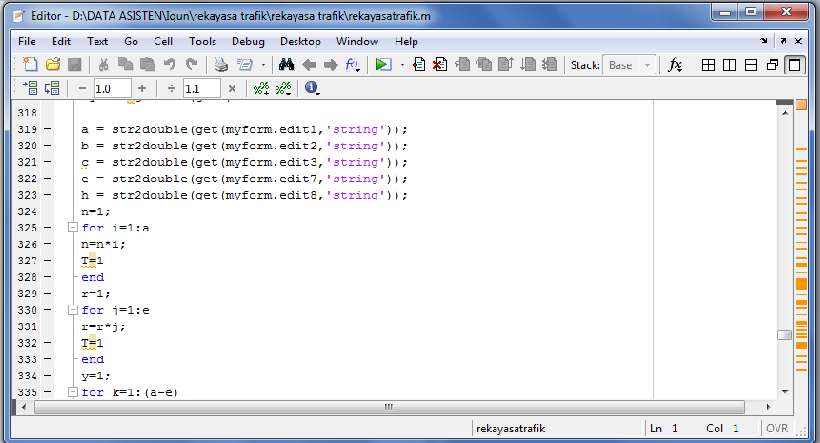This screenshot has width=820, height=443.
Task: Split editor left and right
Action: (x=729, y=65)
